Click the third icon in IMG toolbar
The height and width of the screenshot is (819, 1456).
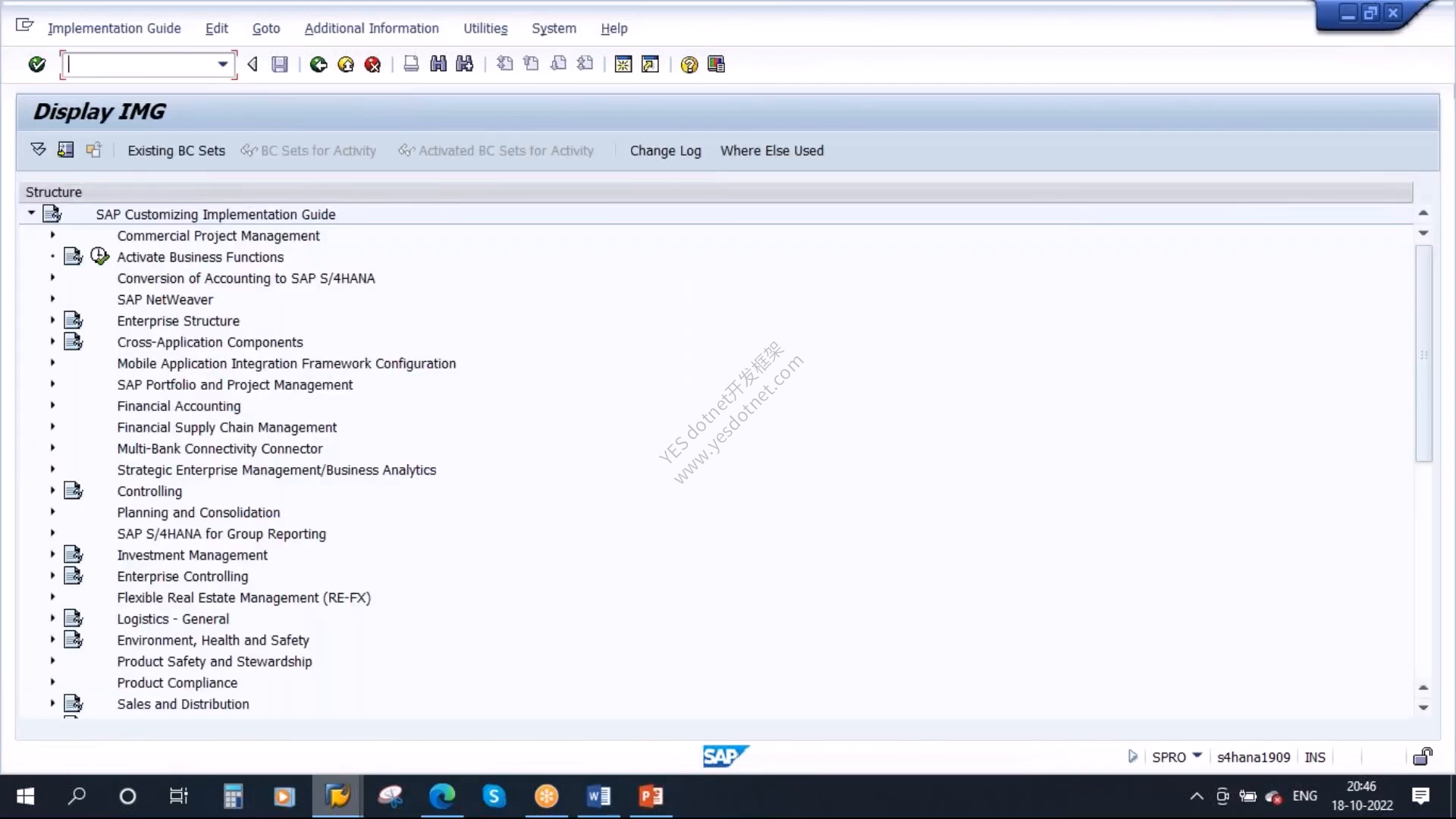coord(93,149)
